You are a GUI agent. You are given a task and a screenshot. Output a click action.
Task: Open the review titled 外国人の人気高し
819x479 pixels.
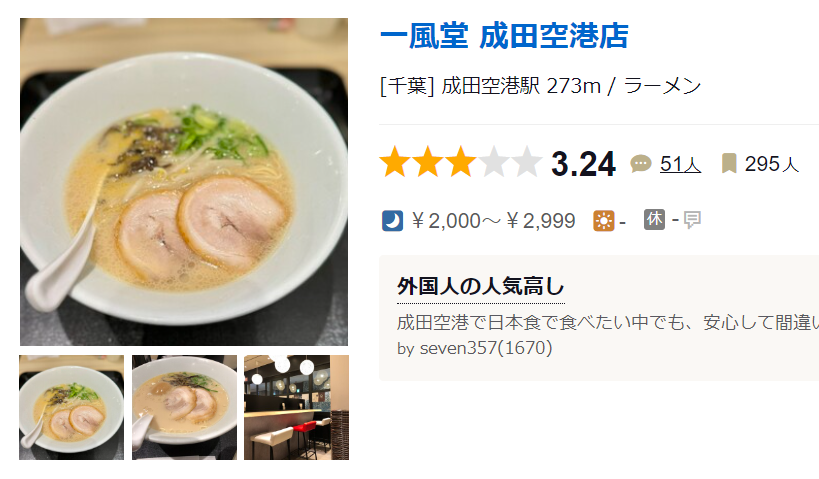pos(481,286)
